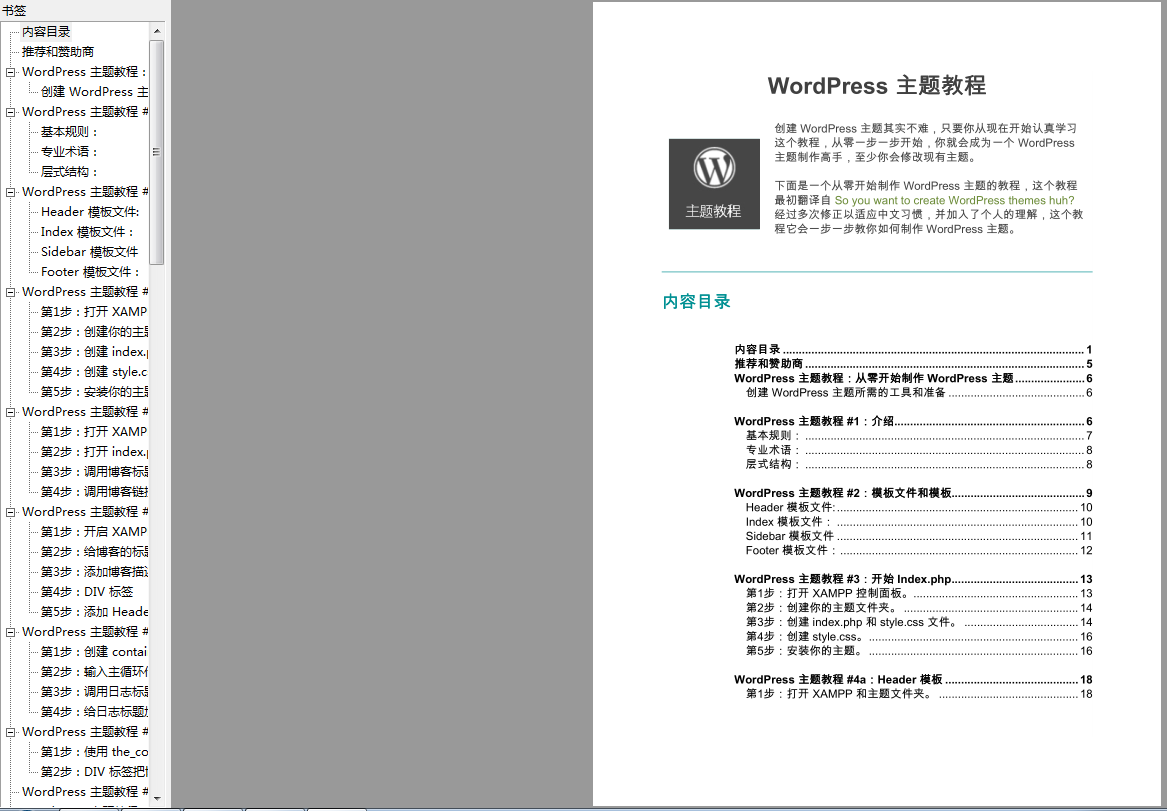The height and width of the screenshot is (811, 1167).
Task: Select bookmark '第4步：调用博客链'
Action: coord(95,492)
